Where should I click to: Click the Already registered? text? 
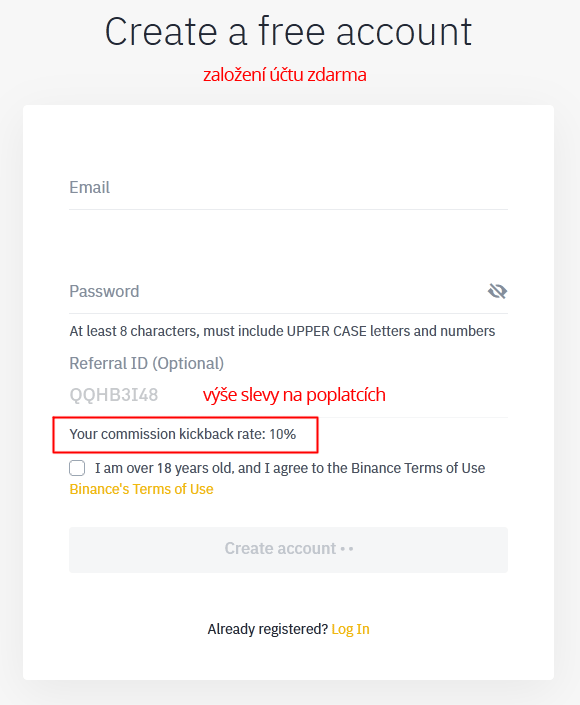click(x=268, y=629)
